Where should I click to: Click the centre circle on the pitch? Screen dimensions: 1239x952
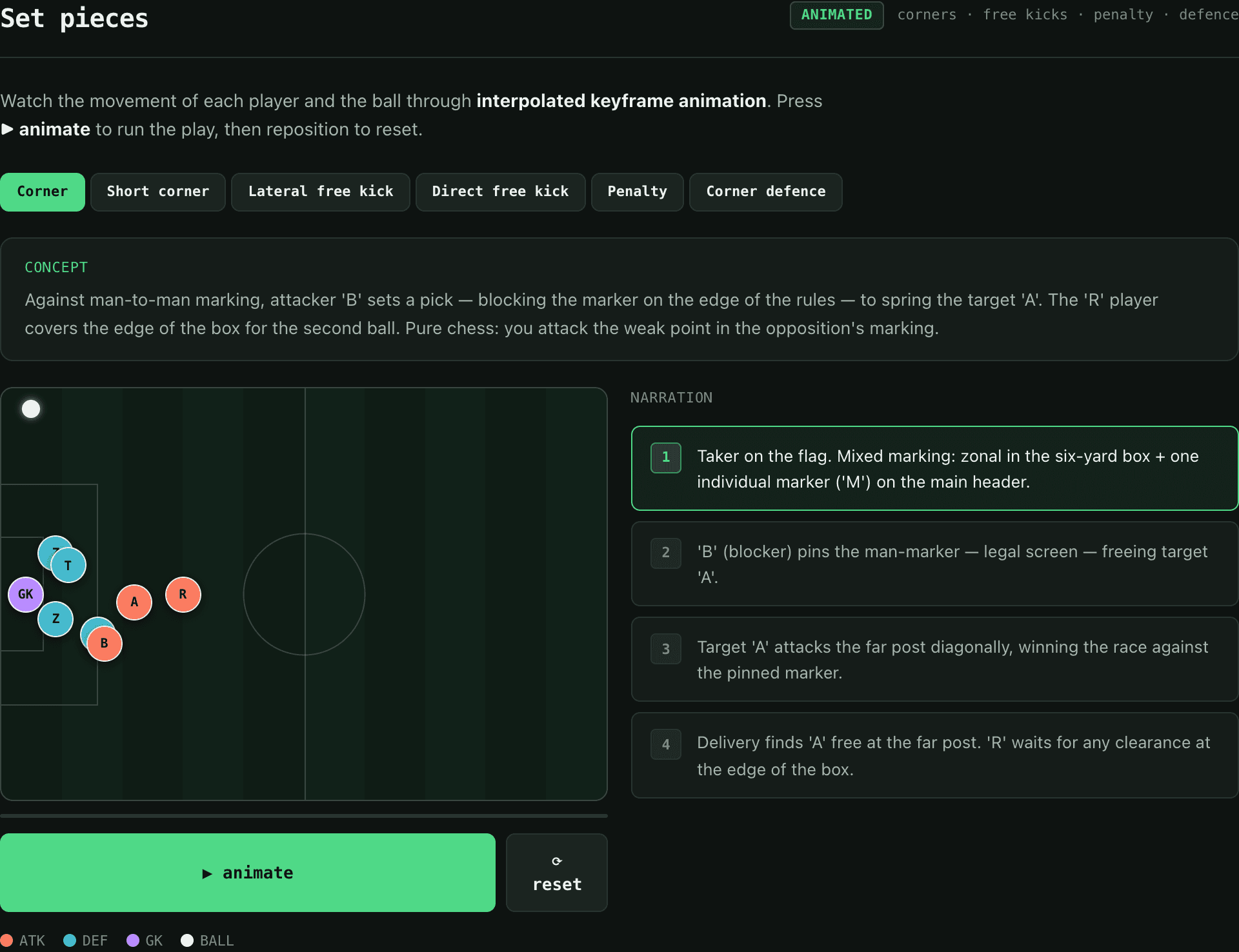tap(304, 594)
